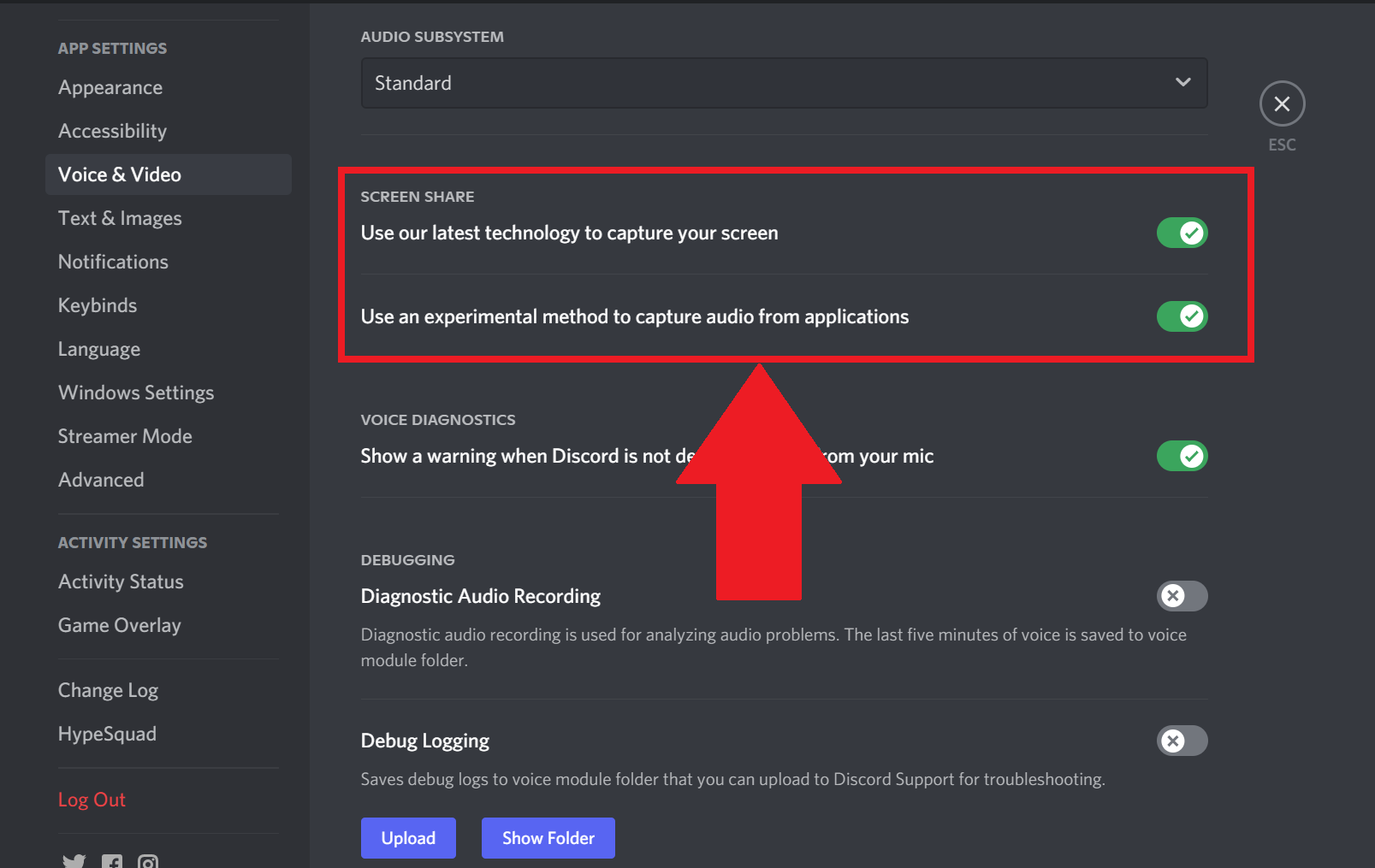Disable 'Use our latest technology to capture your screen'
This screenshot has height=868, width=1375.
coord(1182,232)
